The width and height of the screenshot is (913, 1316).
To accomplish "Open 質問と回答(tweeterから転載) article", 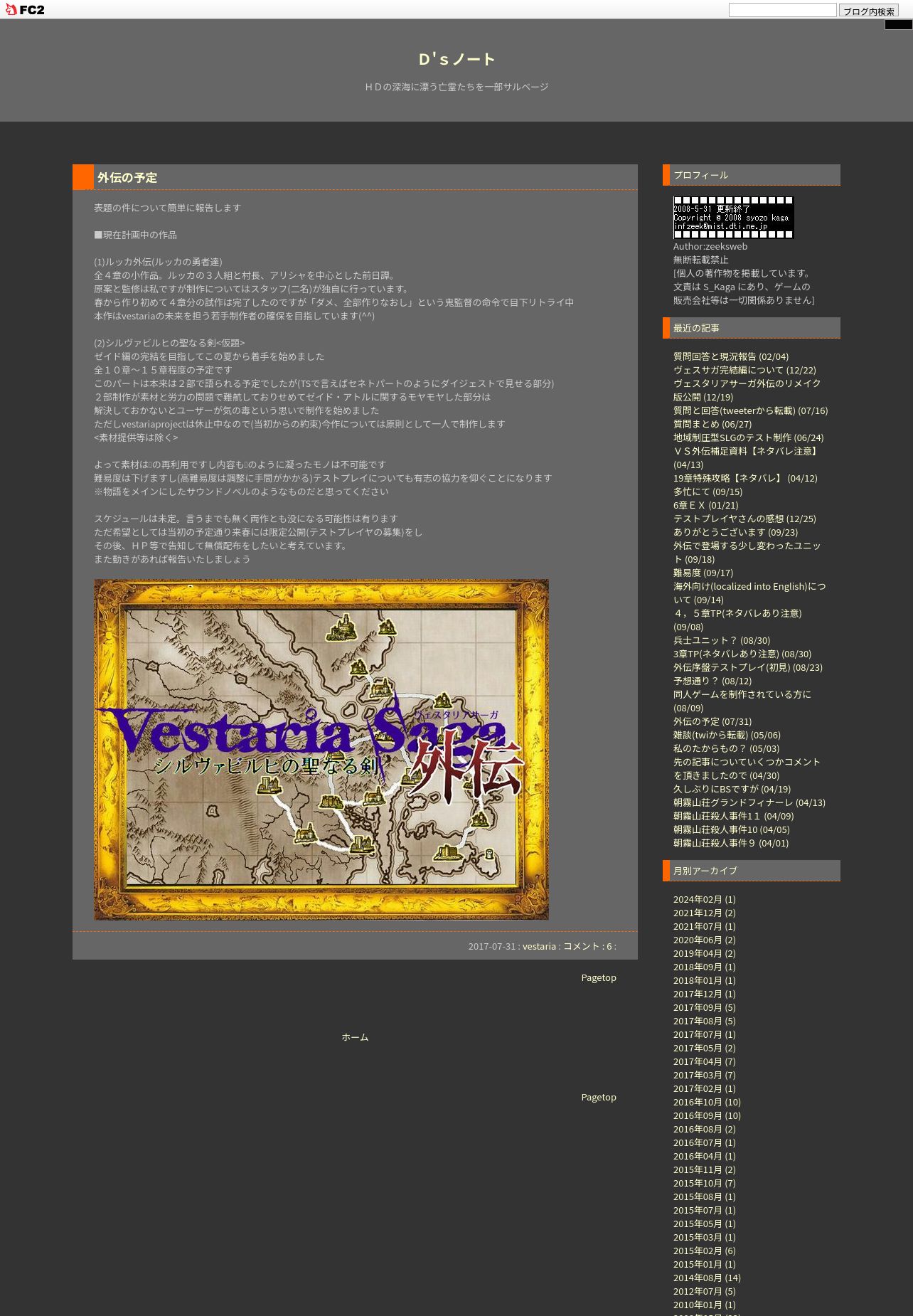I will [750, 410].
